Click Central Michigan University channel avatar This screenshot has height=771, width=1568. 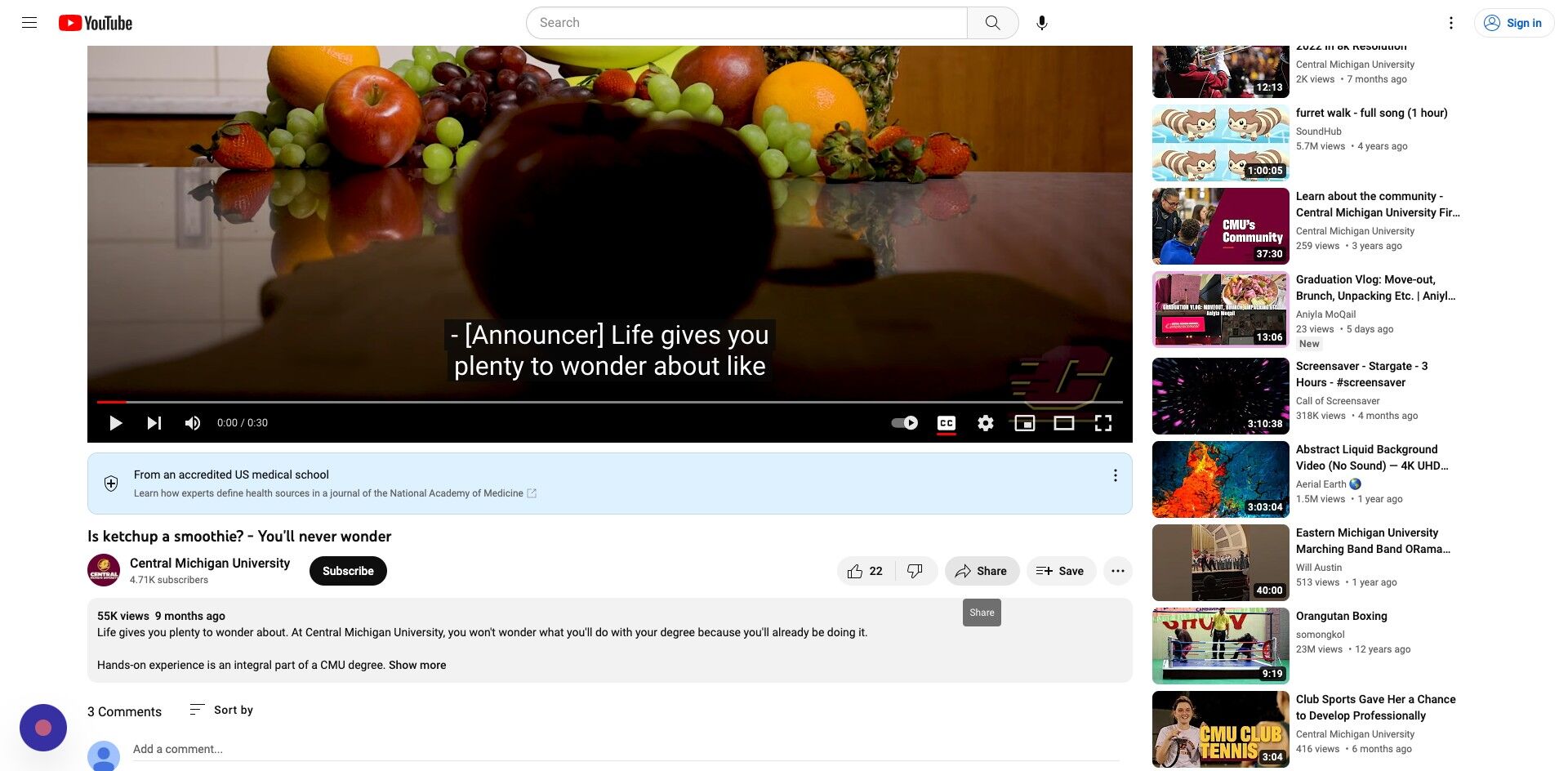coord(104,570)
